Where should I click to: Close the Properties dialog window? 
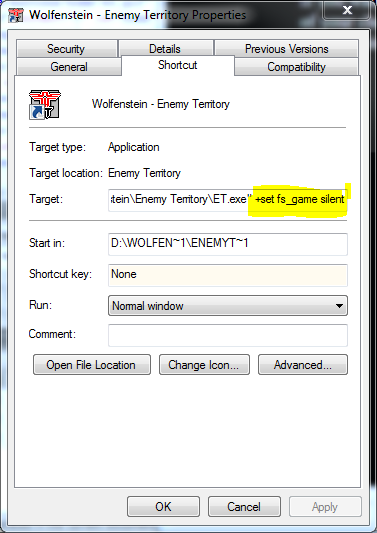[347, 10]
